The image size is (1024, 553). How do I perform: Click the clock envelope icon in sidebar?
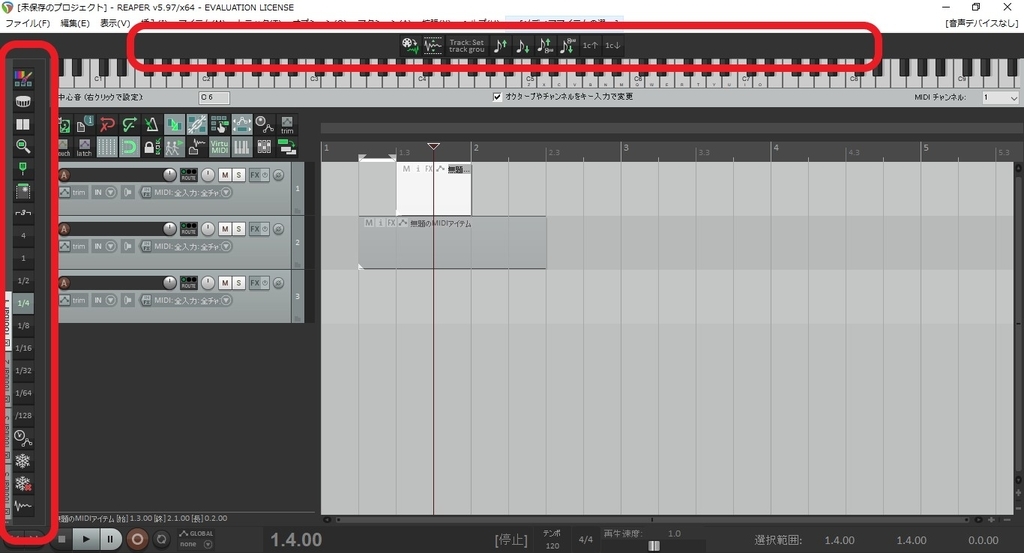coord(23,439)
